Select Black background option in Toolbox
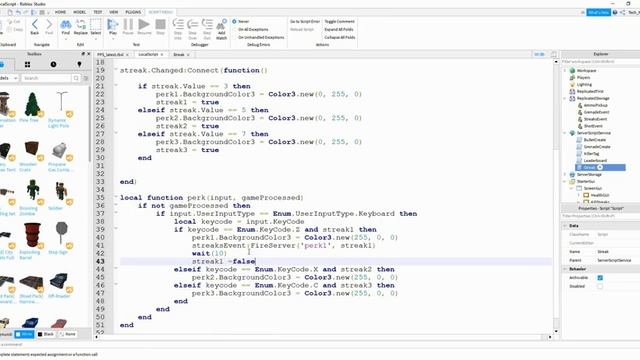The width and height of the screenshot is (640, 360). pos(46,334)
